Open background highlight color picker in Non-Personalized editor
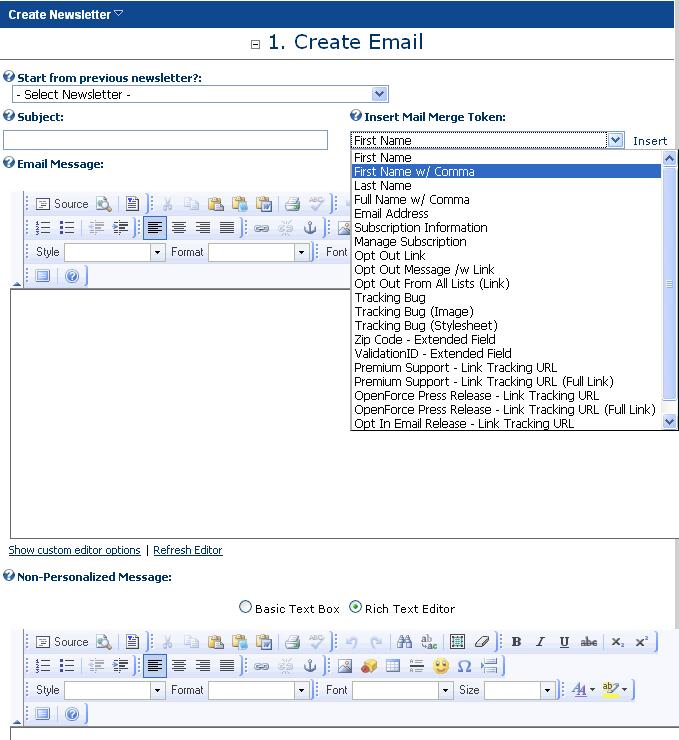679x740 pixels. 614,690
